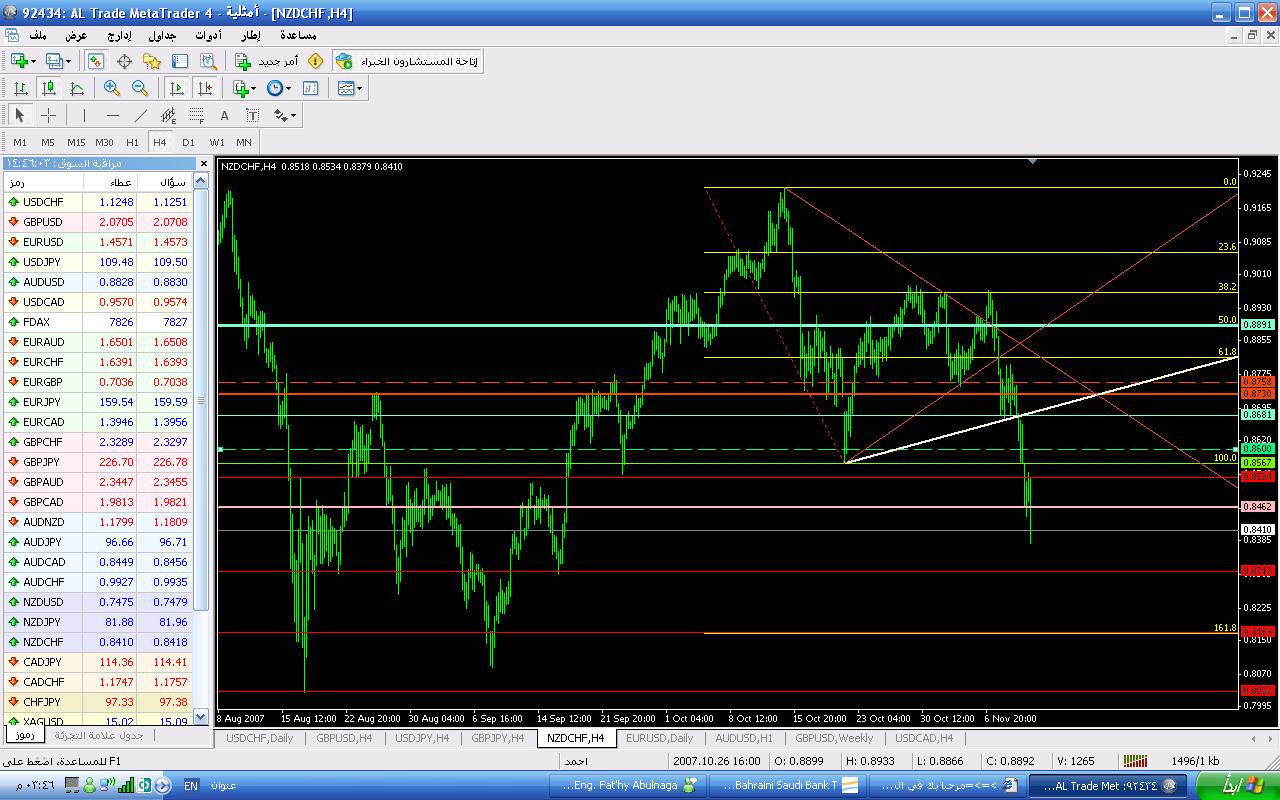Zoom out of the chart
Screen dimensions: 1280x800
pyautogui.click(x=140, y=88)
